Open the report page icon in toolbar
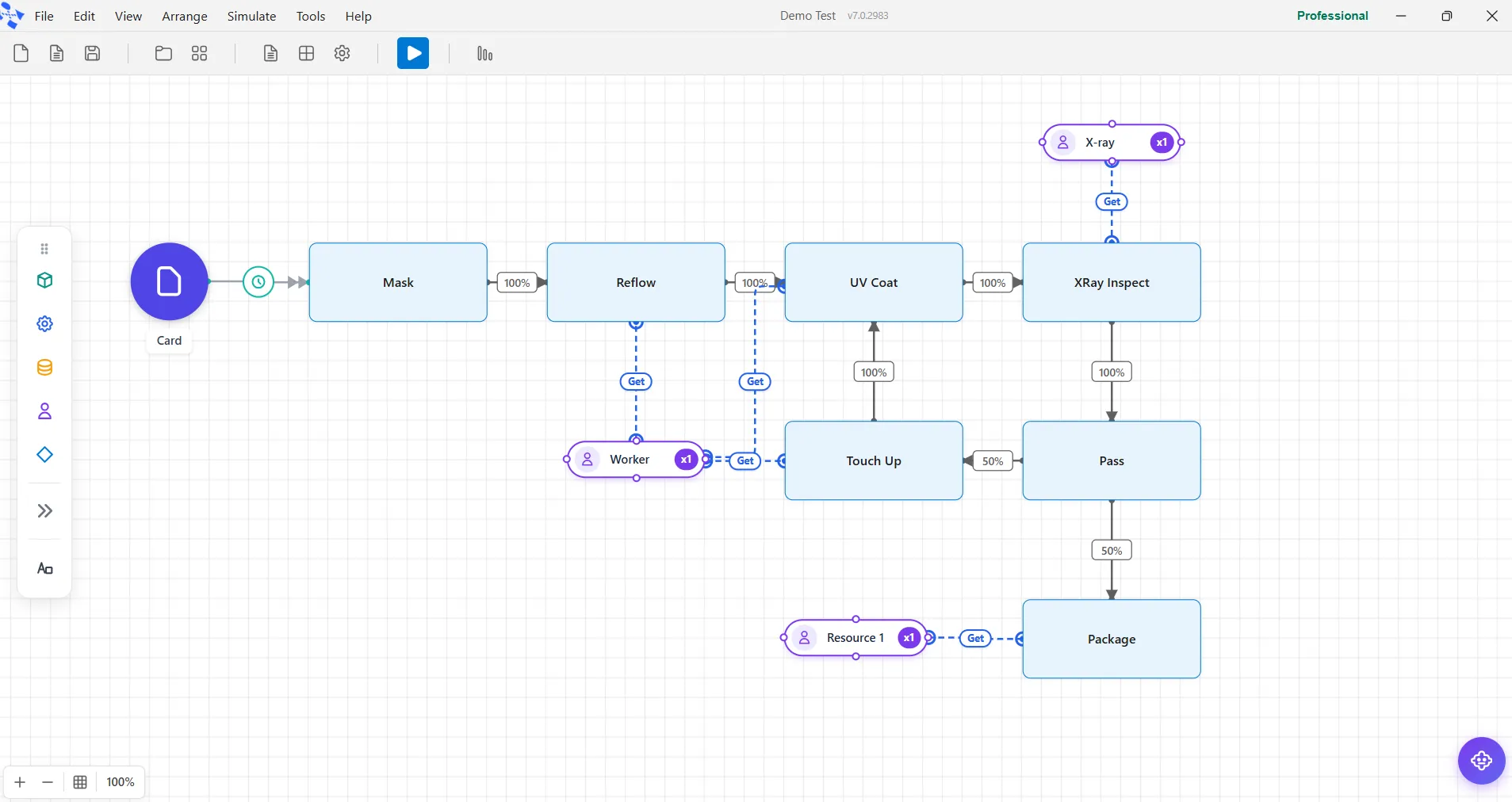Screen dimensions: 1512x802 pyautogui.click(x=270, y=53)
